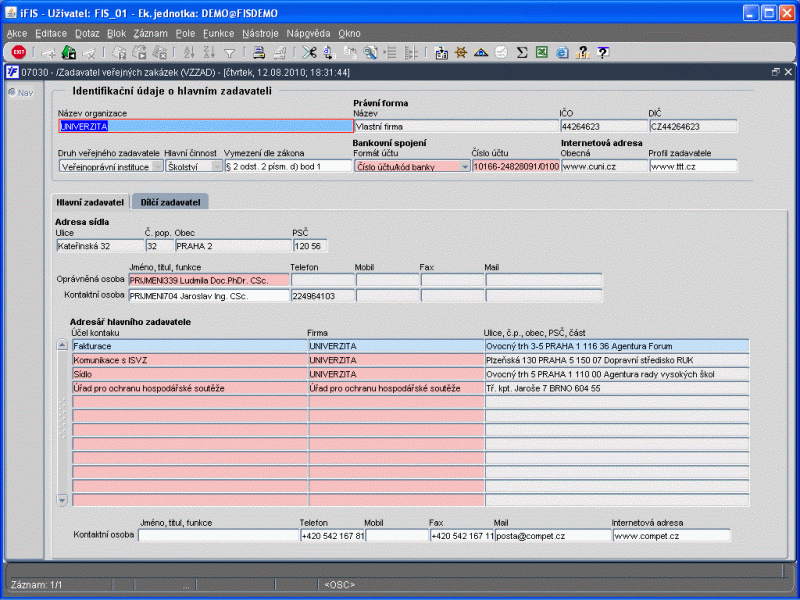Open the Dotaz menu
This screenshot has width=800, height=600.
point(87,33)
